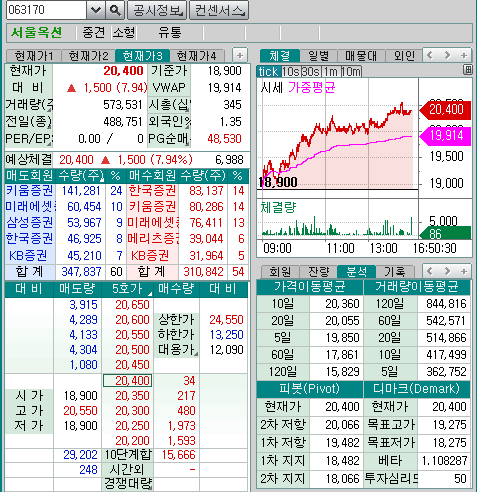Select the 1m chart interval
Viewport: 477px width, 492px height.
(331, 71)
